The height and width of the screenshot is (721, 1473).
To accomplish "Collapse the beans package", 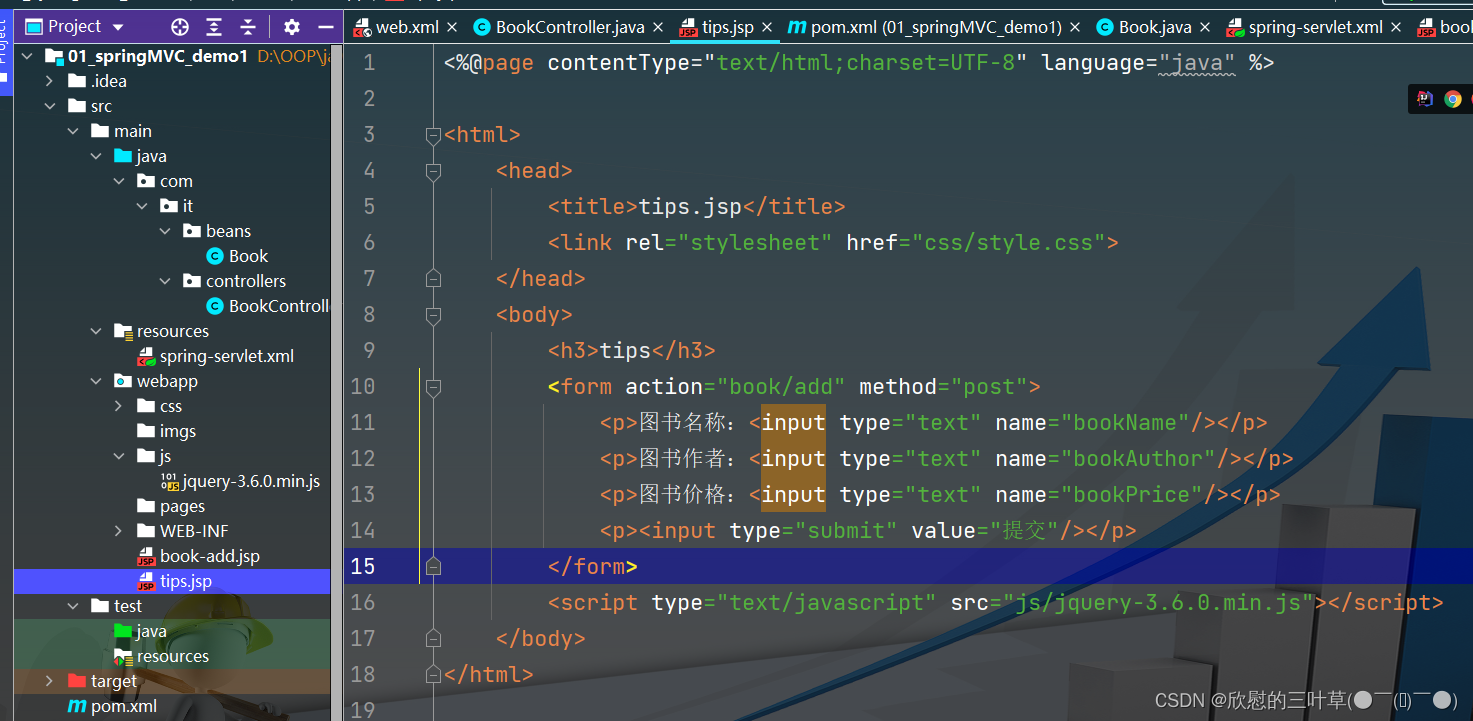I will [165, 231].
